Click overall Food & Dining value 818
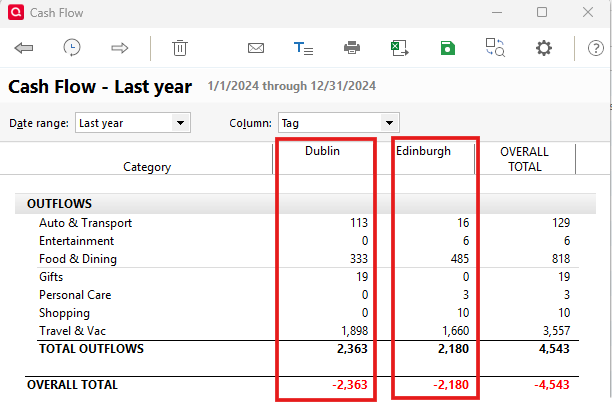The height and width of the screenshot is (402, 612). pos(561,259)
